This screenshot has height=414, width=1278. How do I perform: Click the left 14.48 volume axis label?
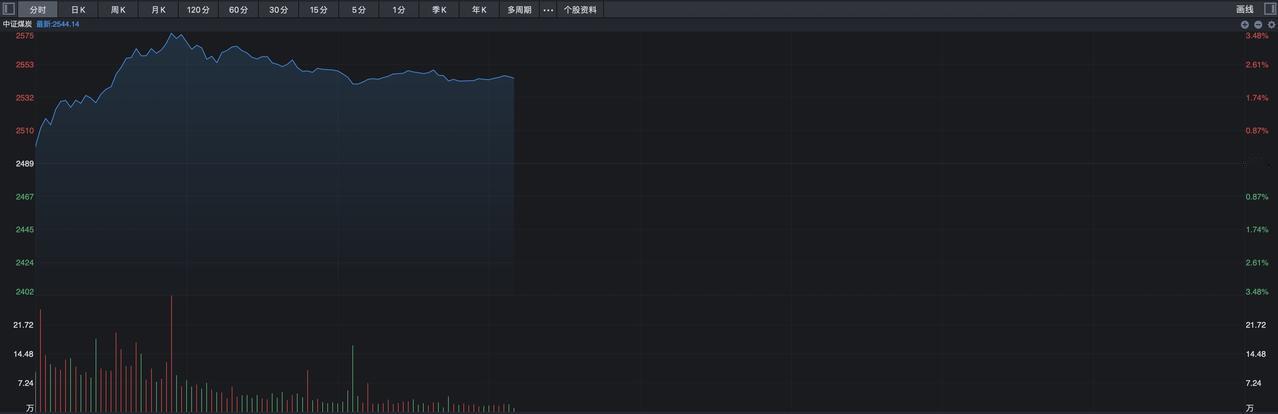[24, 354]
